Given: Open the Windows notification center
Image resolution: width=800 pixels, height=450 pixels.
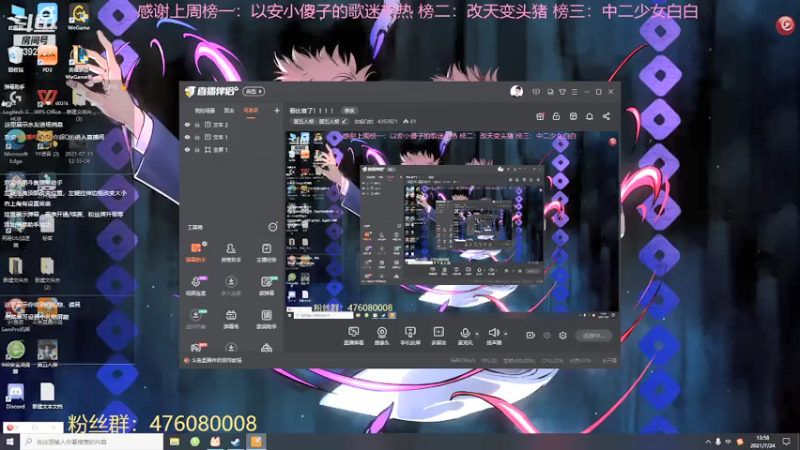Looking at the screenshot, I should (x=786, y=442).
